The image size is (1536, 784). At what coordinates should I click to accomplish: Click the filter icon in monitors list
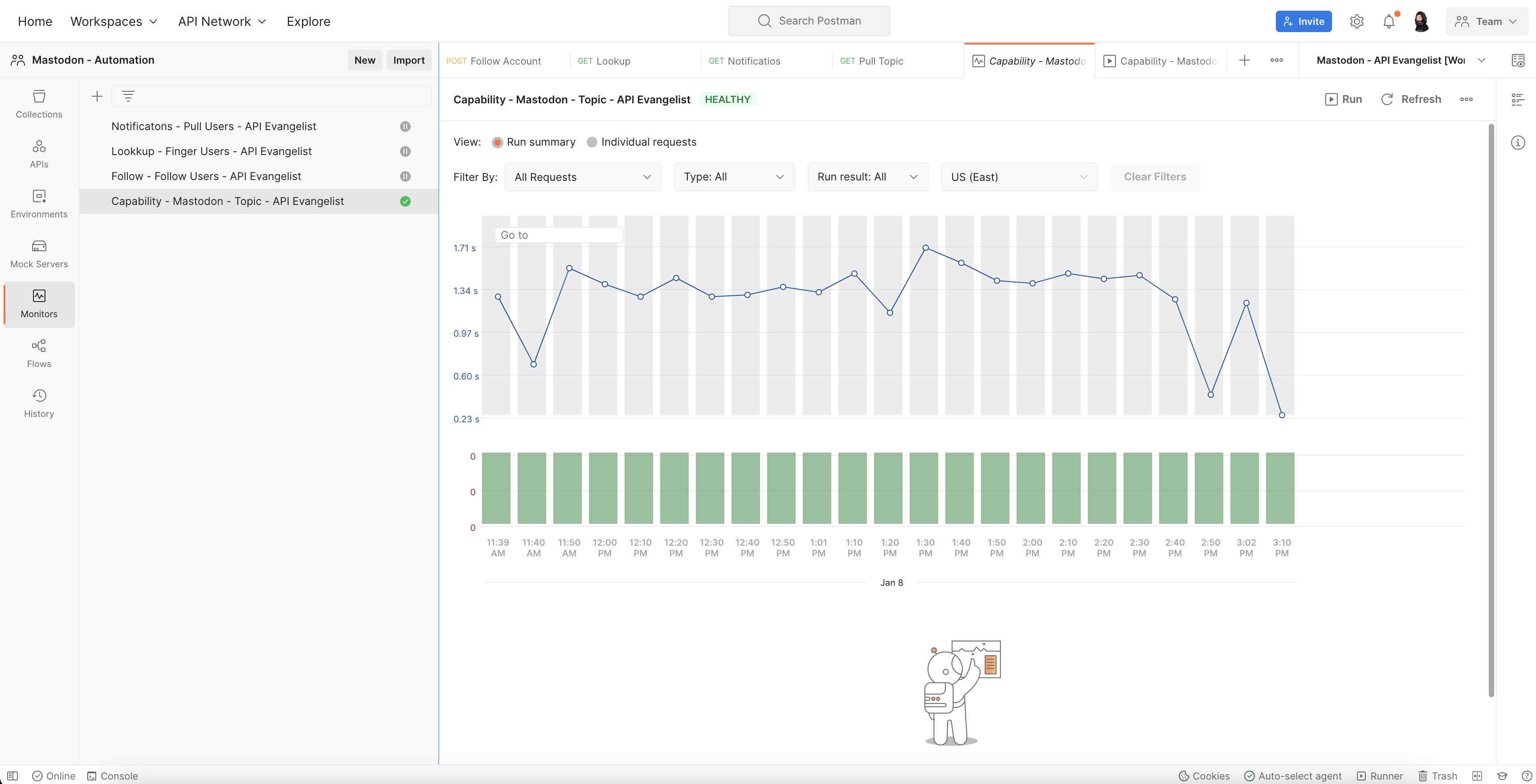128,96
